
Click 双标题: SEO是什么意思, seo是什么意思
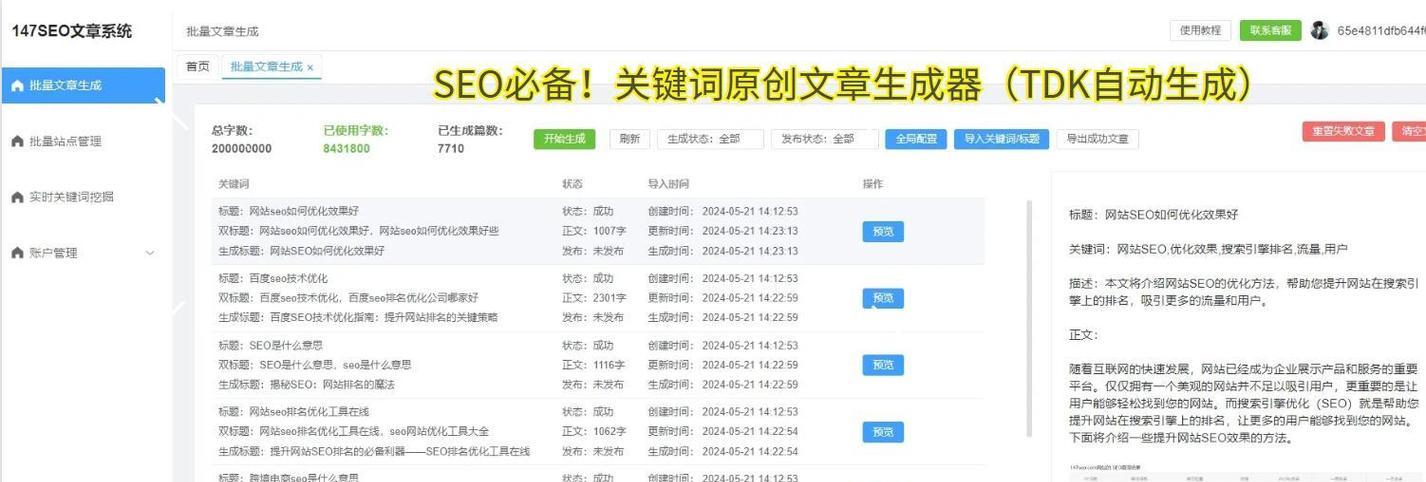click(315, 365)
